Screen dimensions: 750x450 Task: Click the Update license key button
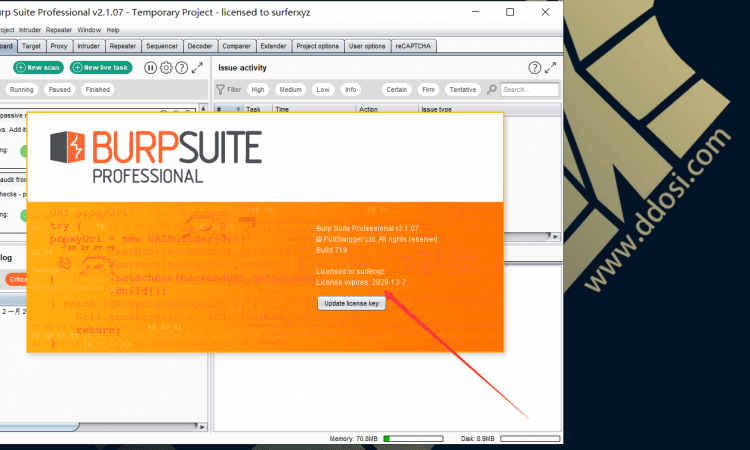[x=352, y=303]
